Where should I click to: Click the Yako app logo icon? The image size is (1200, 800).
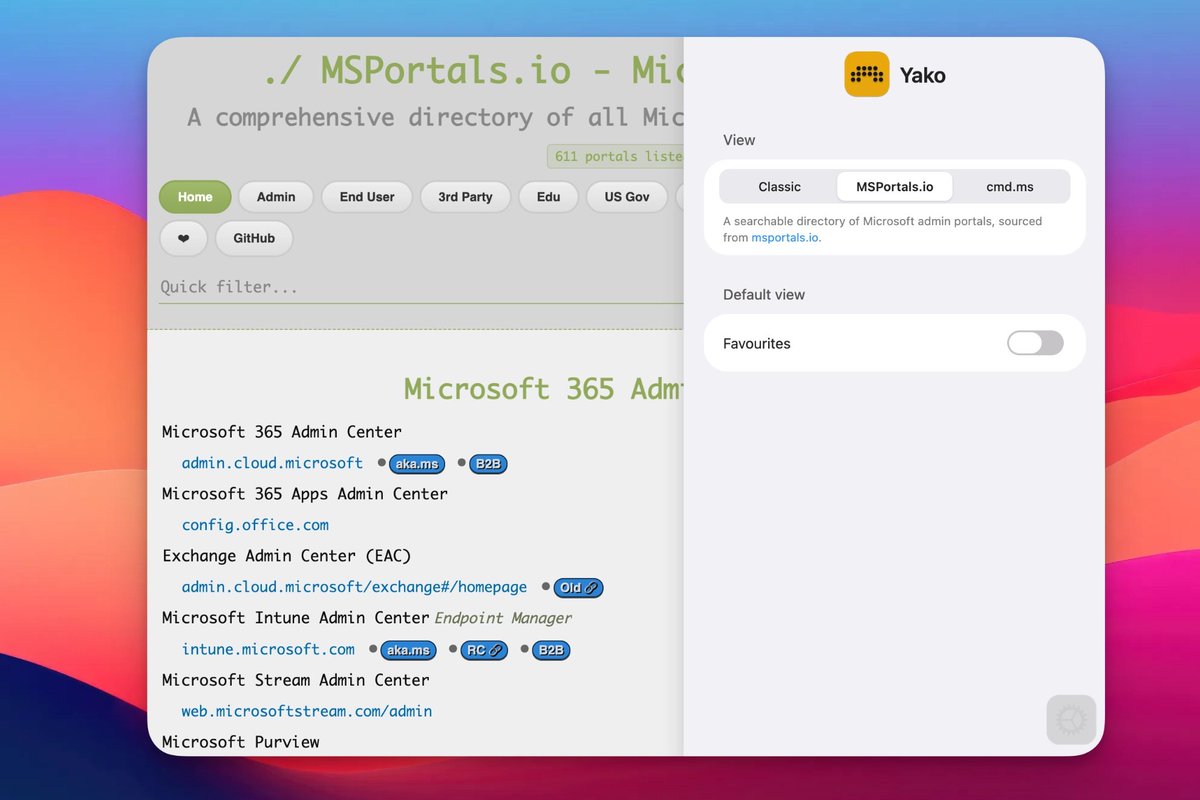tap(867, 74)
